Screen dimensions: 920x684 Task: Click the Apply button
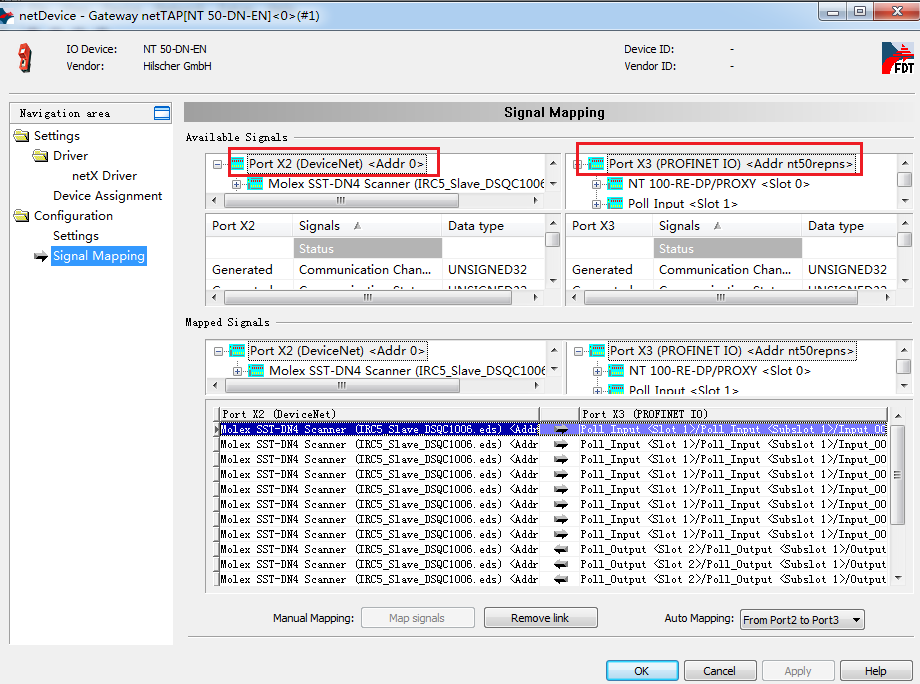[797, 670]
